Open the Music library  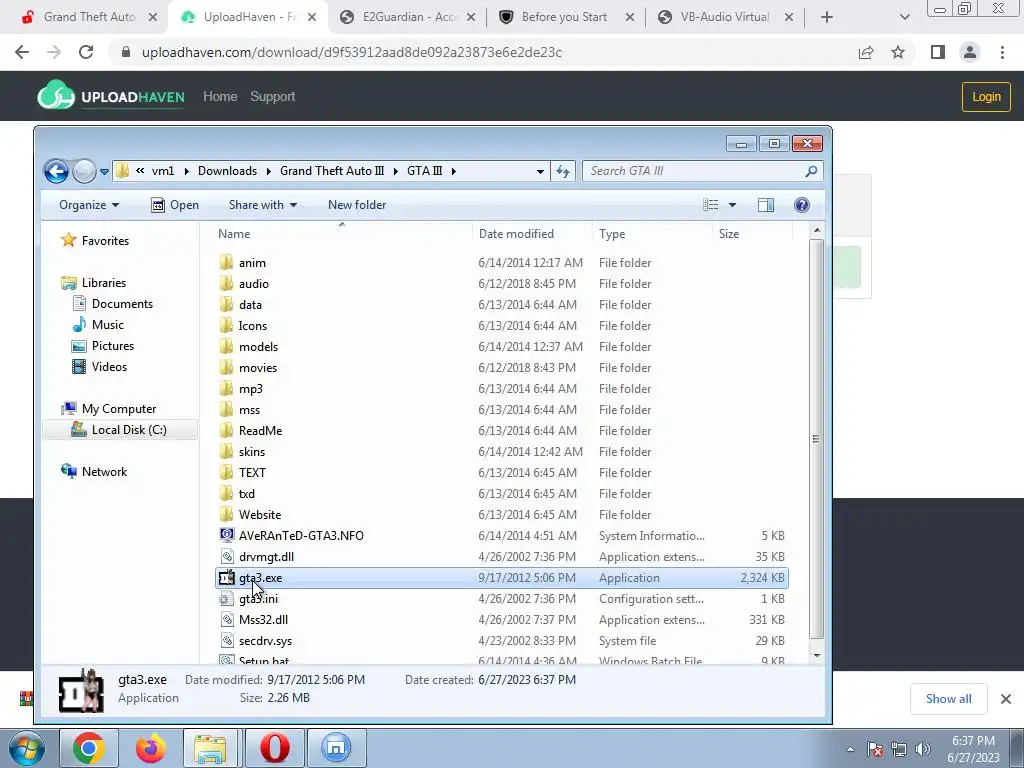pyautogui.click(x=98, y=325)
